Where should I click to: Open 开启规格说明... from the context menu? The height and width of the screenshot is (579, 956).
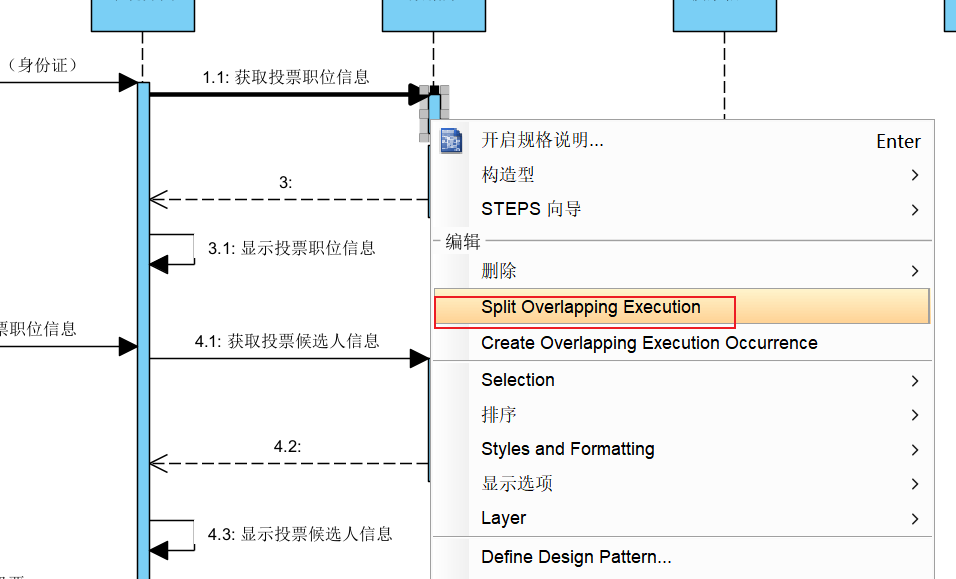683,140
